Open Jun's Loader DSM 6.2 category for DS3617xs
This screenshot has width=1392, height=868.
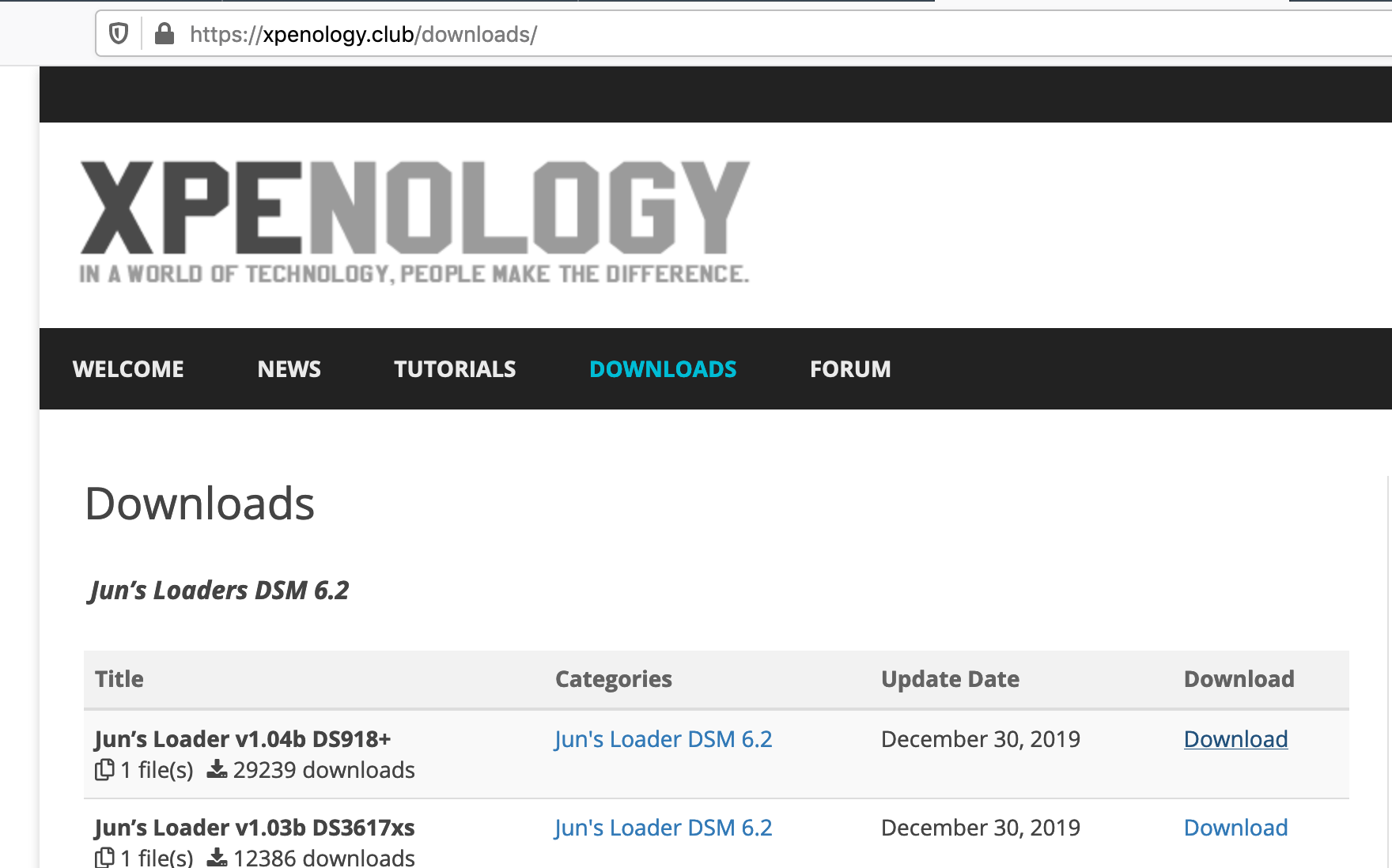663,828
